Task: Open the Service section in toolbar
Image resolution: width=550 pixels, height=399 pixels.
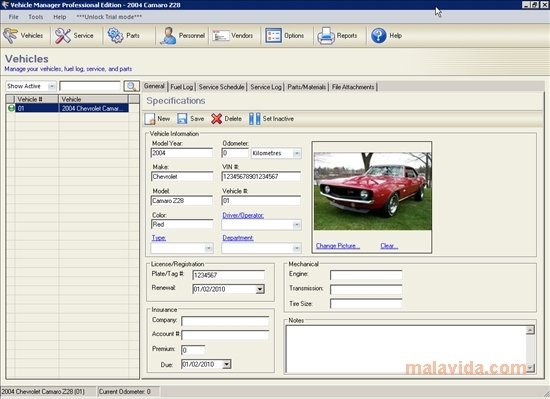Action: click(74, 36)
